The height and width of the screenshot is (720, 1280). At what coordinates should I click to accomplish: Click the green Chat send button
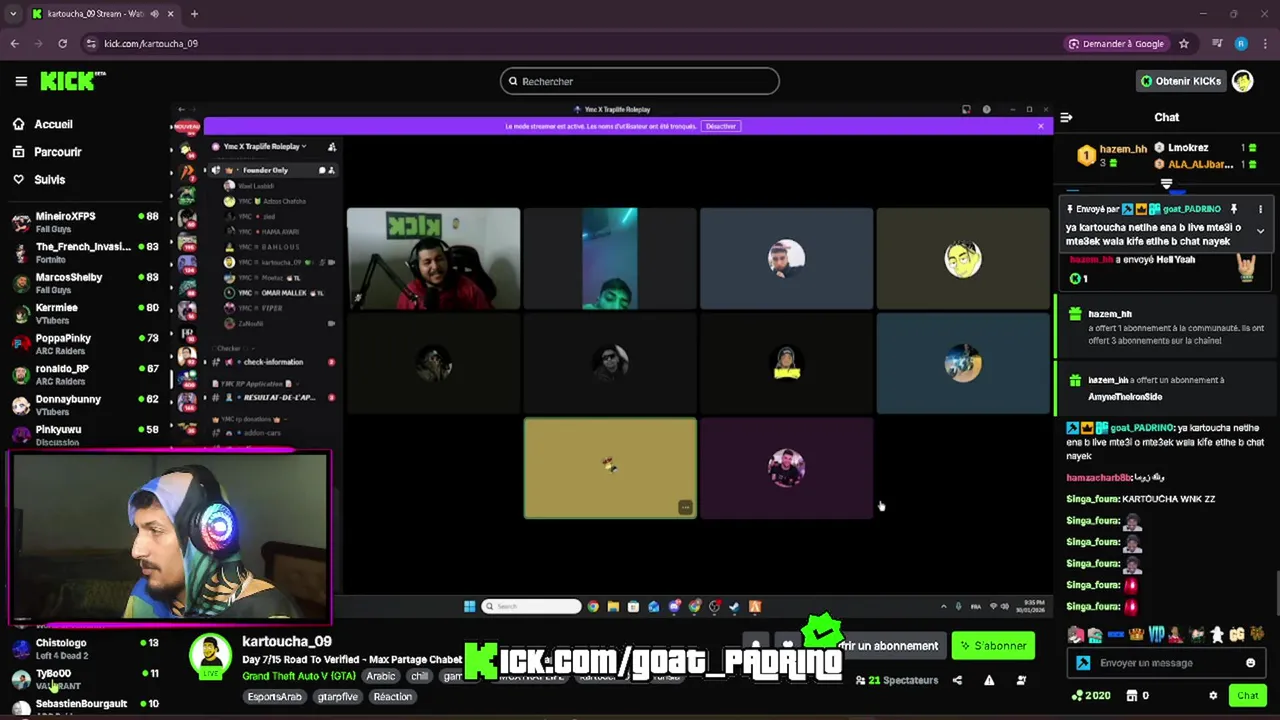point(1247,696)
